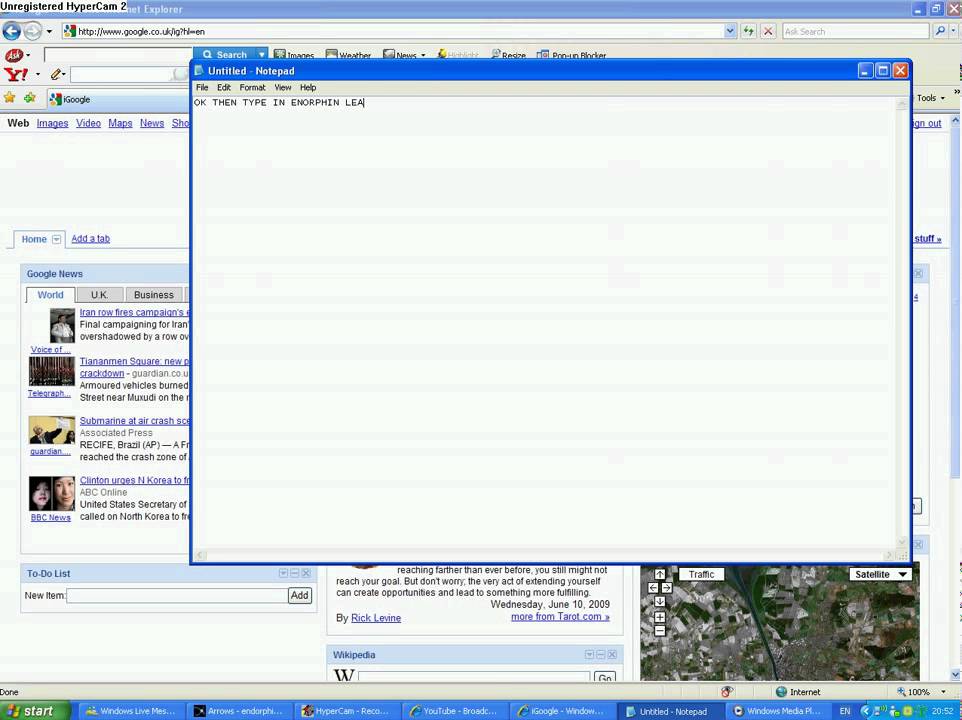Click the green Refresh page icon
This screenshot has width=962, height=720.
coord(748,31)
